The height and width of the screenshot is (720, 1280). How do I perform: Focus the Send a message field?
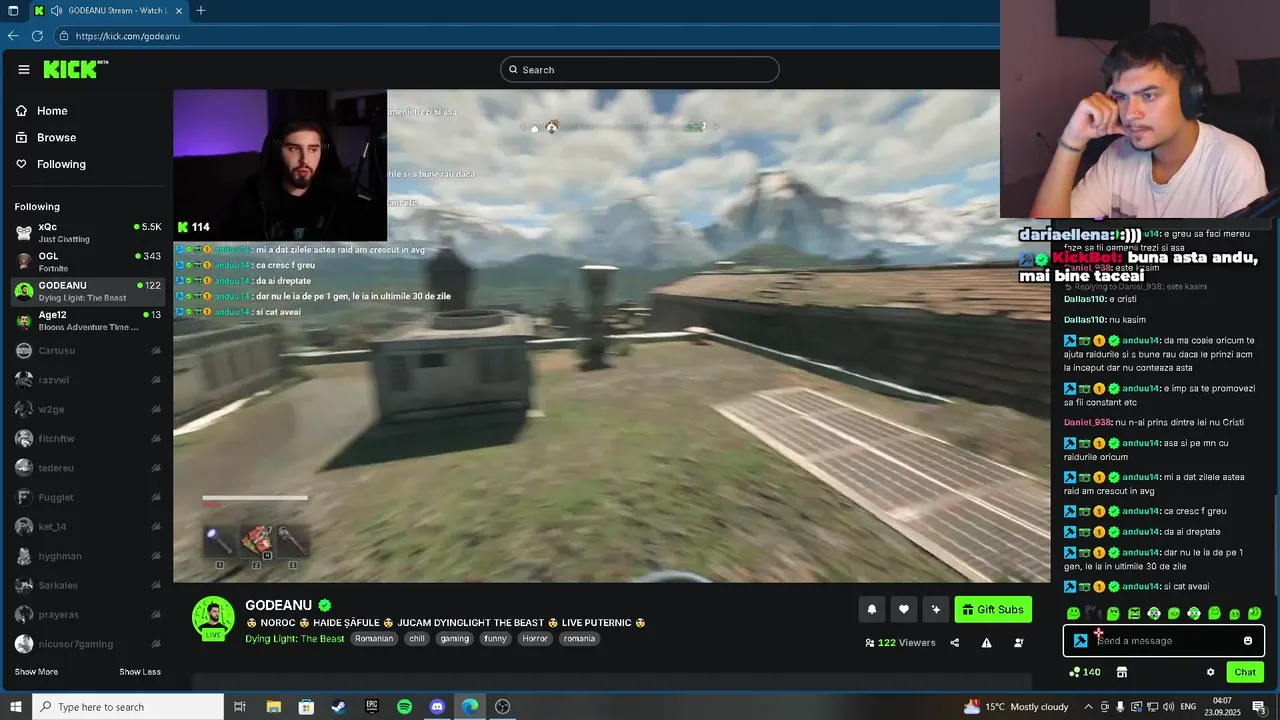click(x=1165, y=641)
